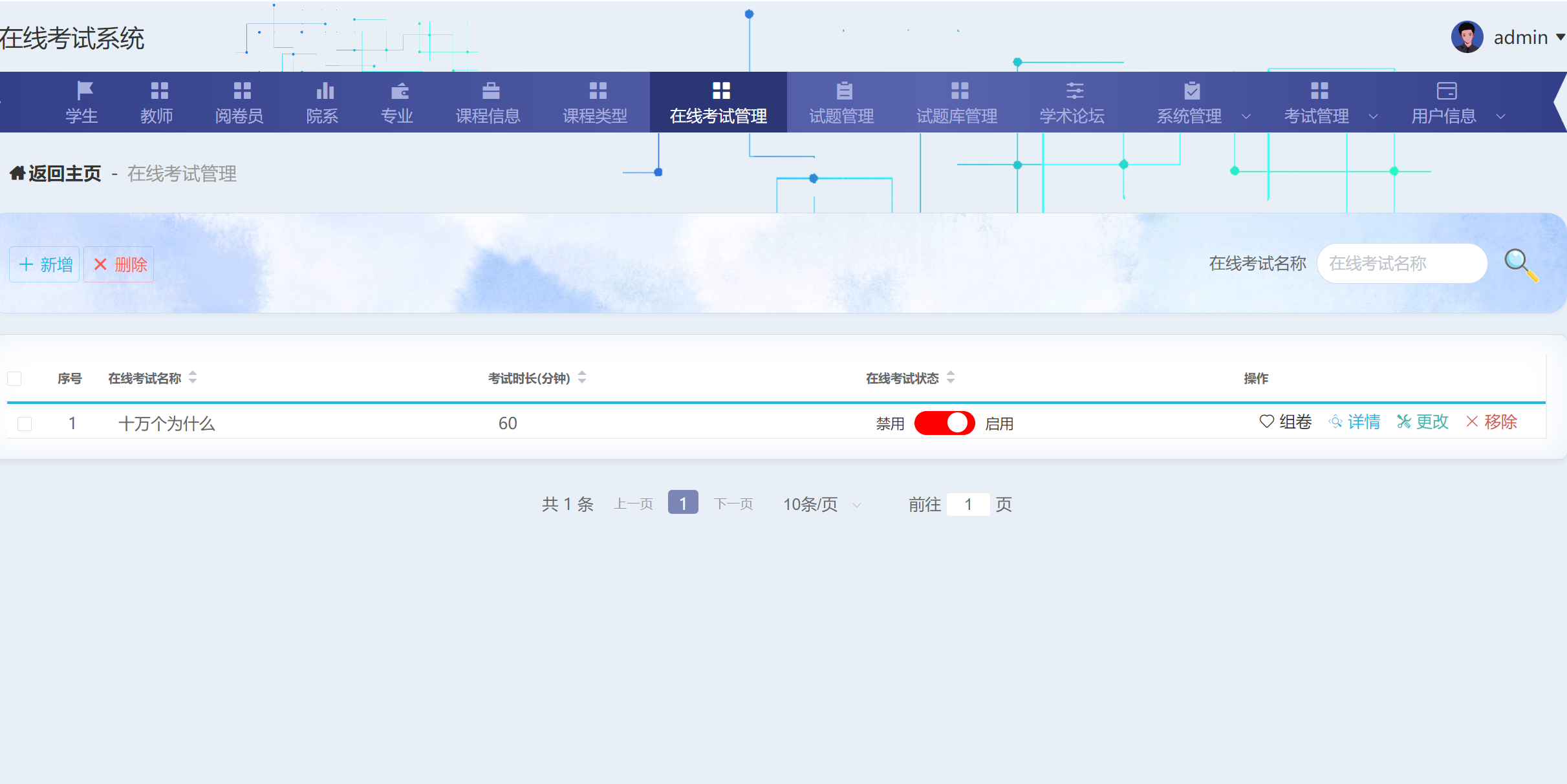Click the 在线考试名称 search input field
1567x784 pixels.
click(1401, 263)
